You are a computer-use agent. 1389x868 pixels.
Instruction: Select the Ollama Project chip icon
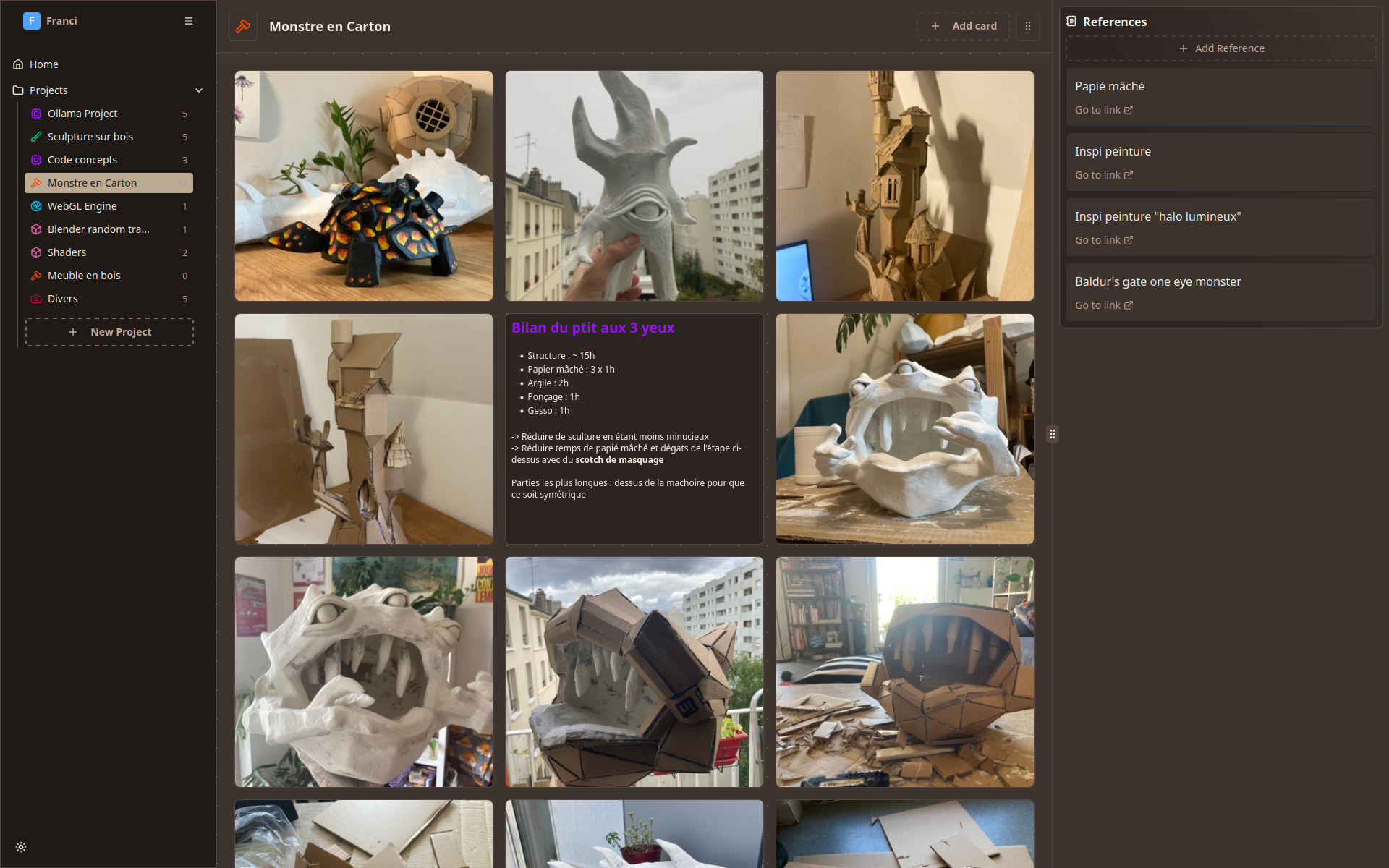(36, 114)
